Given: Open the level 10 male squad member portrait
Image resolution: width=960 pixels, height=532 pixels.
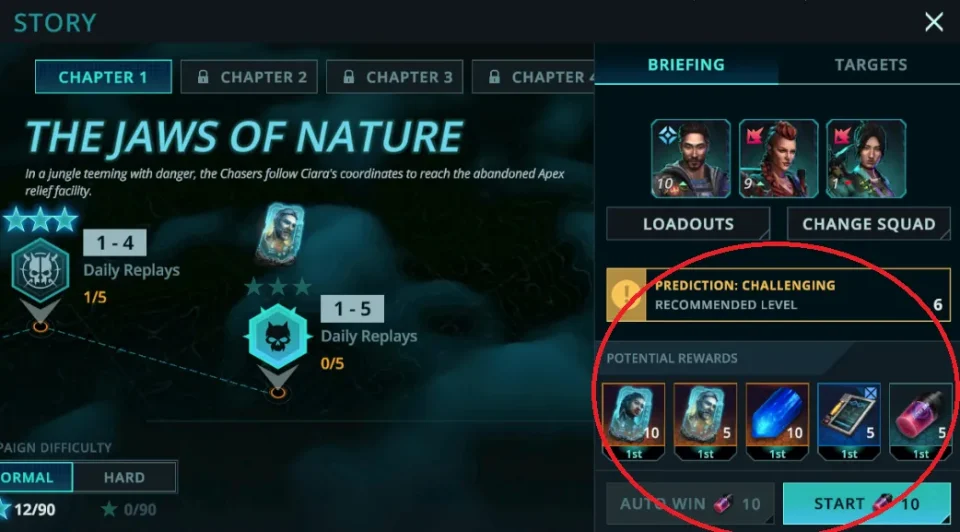Looking at the screenshot, I should coord(691,159).
